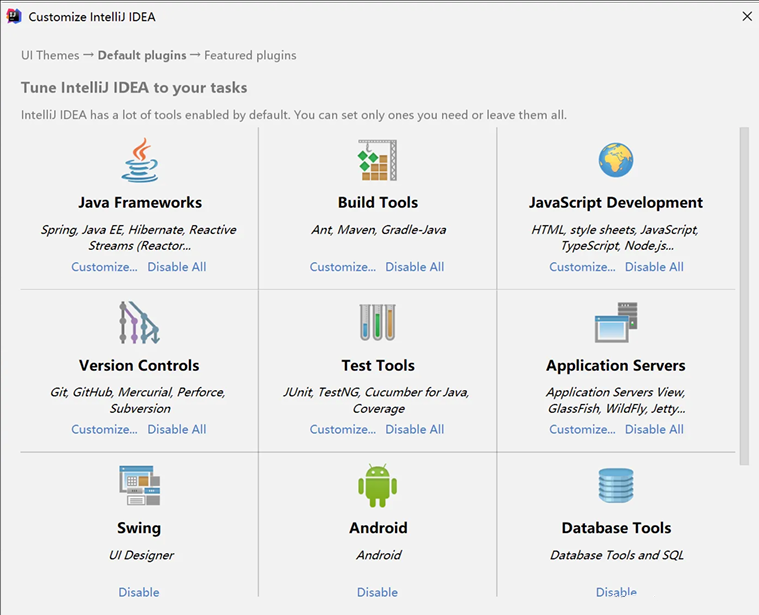Jump to the Featured plugins step

click(x=250, y=56)
